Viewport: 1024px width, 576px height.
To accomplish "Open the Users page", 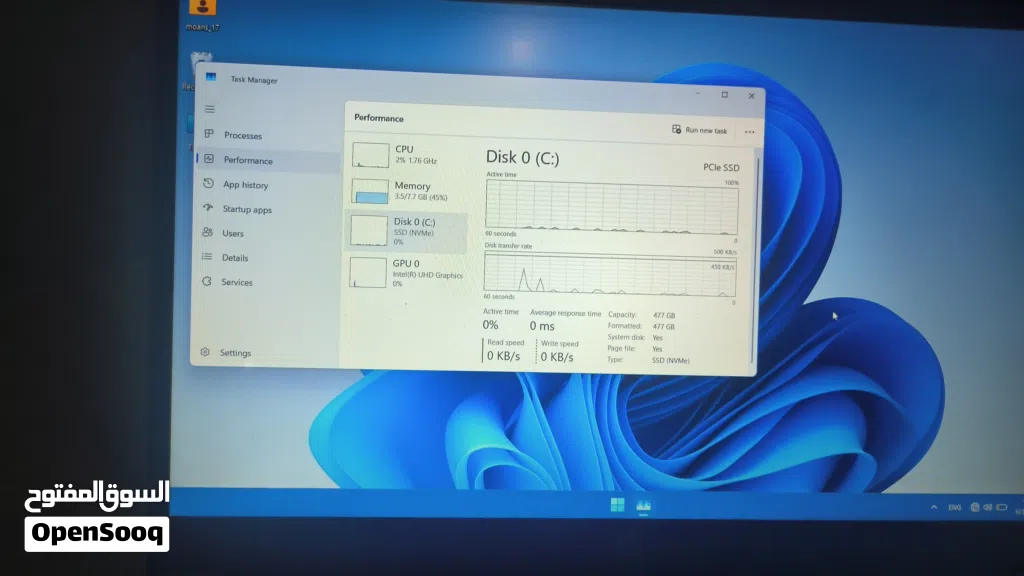I will (232, 234).
